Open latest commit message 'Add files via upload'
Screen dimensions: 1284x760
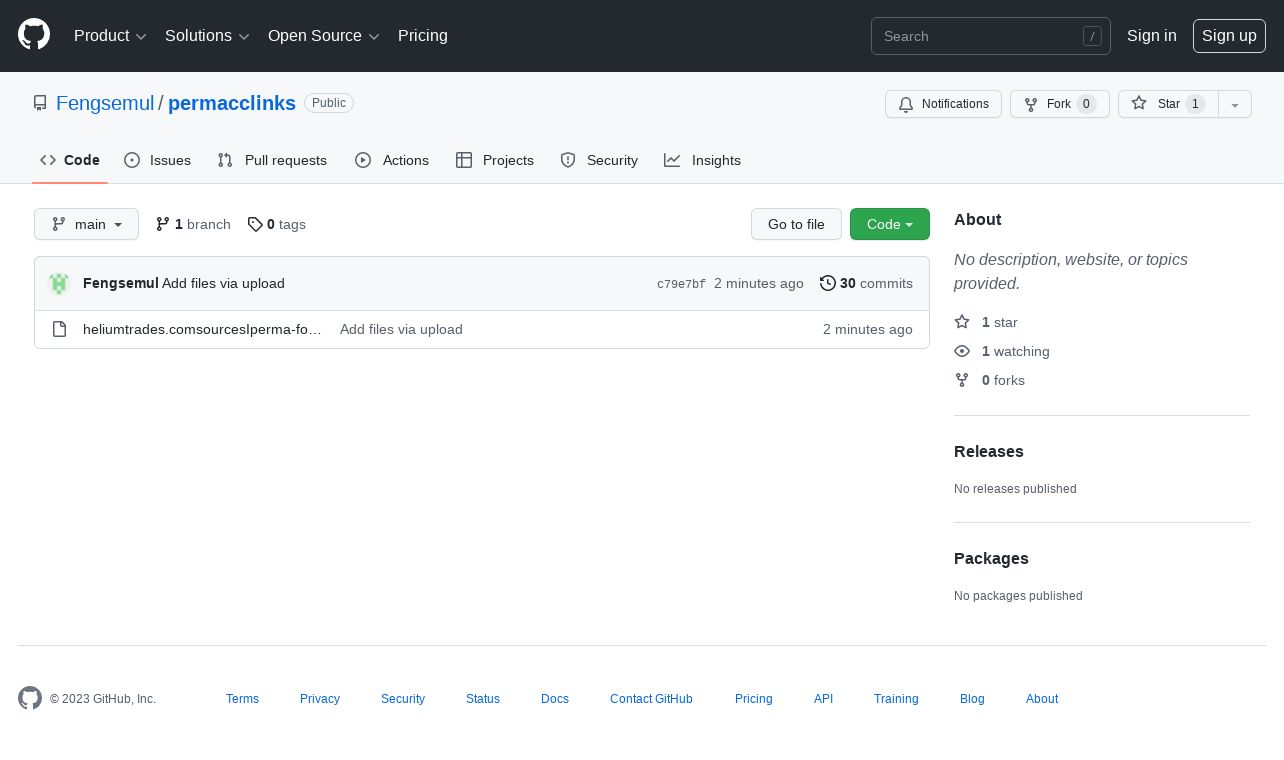223,283
